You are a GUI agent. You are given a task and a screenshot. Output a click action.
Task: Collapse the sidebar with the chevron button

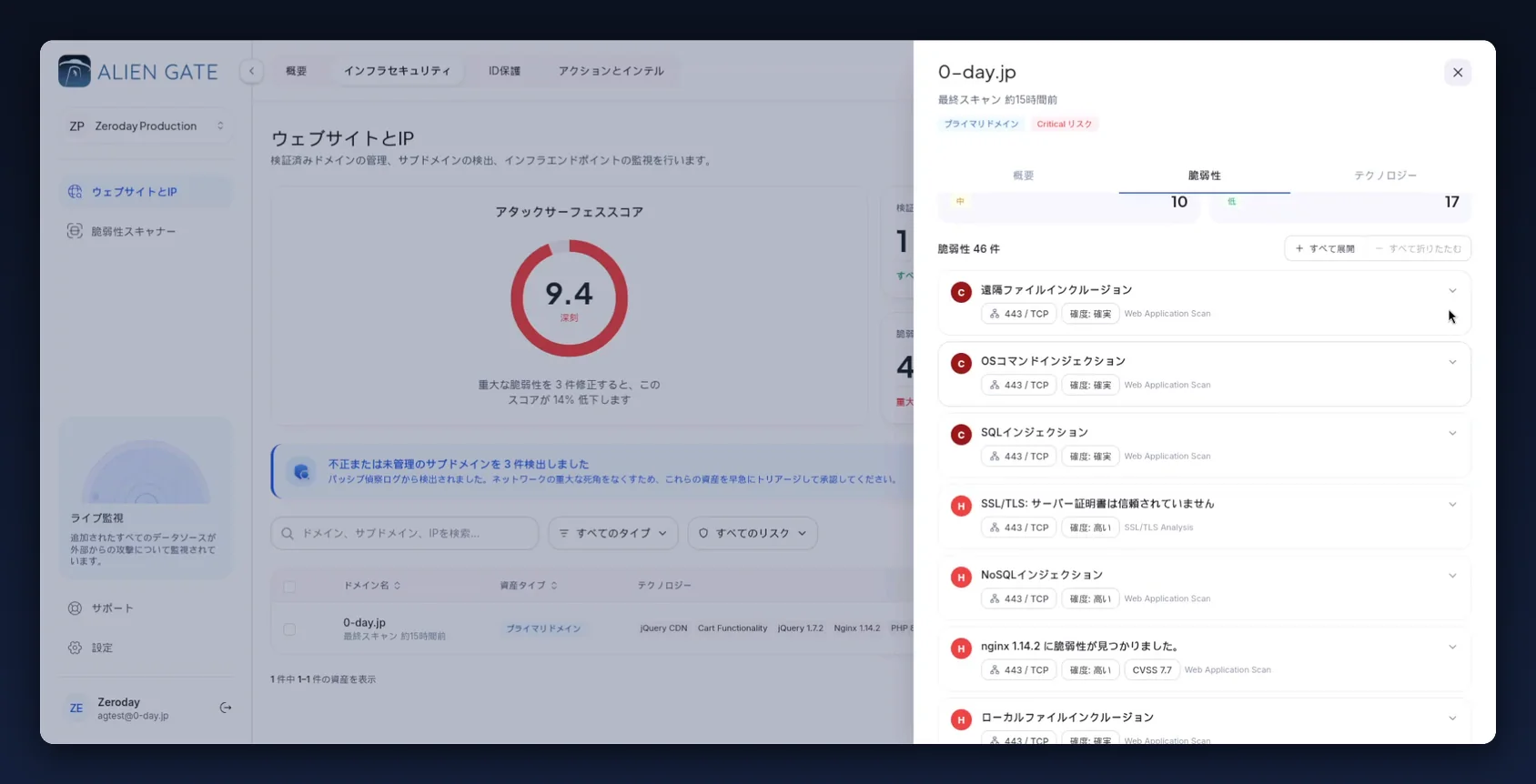point(251,71)
